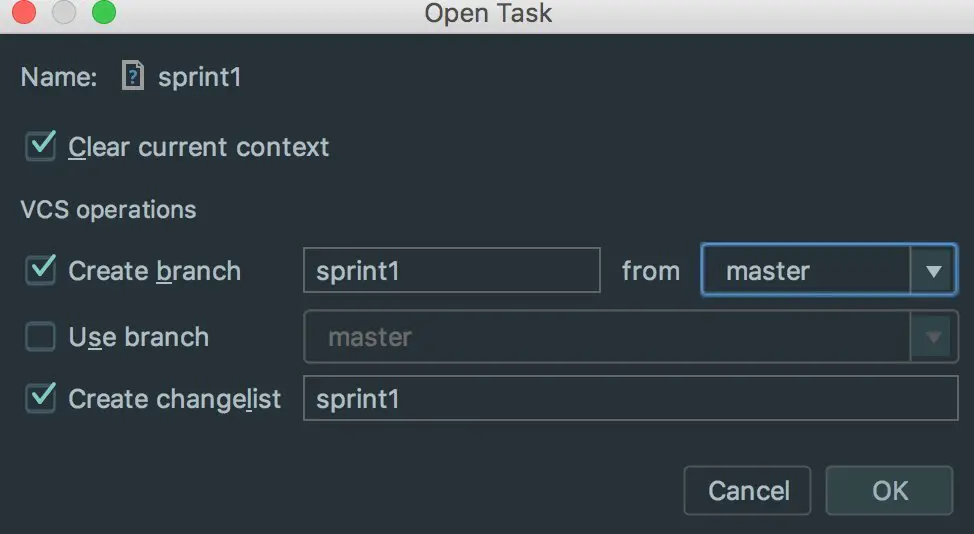Screen dimensions: 974x534
Task: Uncheck the Clear current context checkbox
Action: tap(41, 146)
